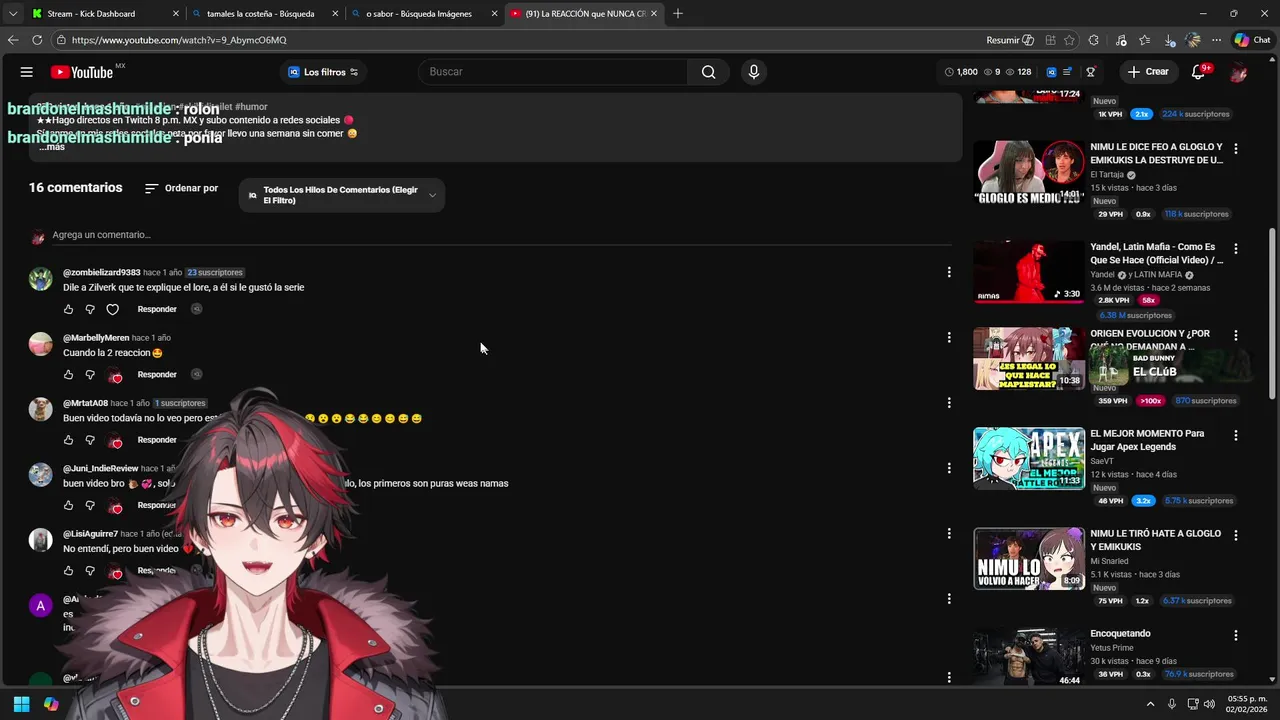
Task: Reload the page with refresh button
Action: click(37, 40)
